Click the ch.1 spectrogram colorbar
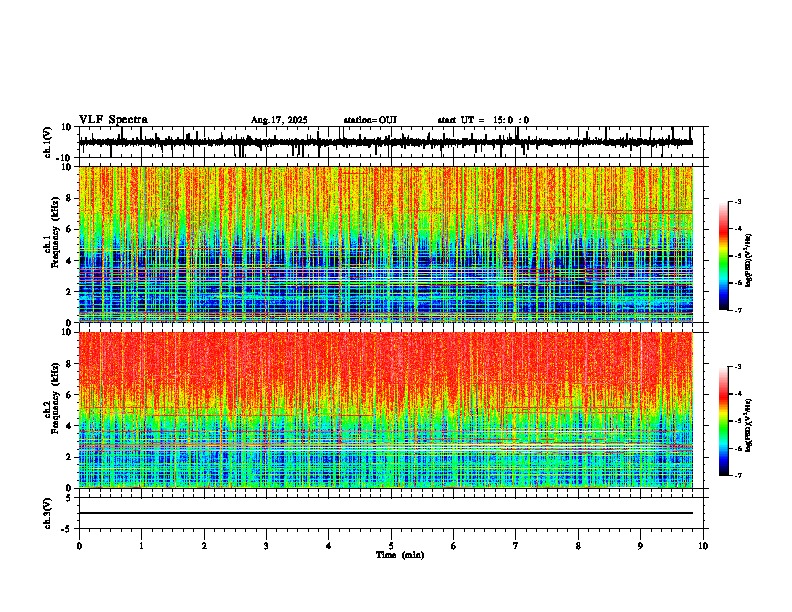 click(724, 256)
